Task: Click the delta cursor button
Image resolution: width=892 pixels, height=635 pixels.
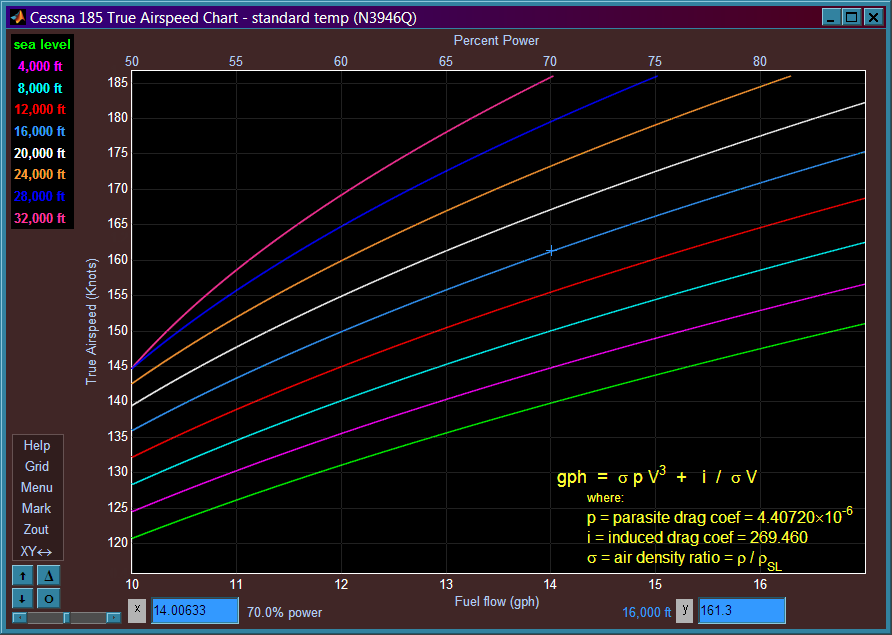Action: click(48, 576)
